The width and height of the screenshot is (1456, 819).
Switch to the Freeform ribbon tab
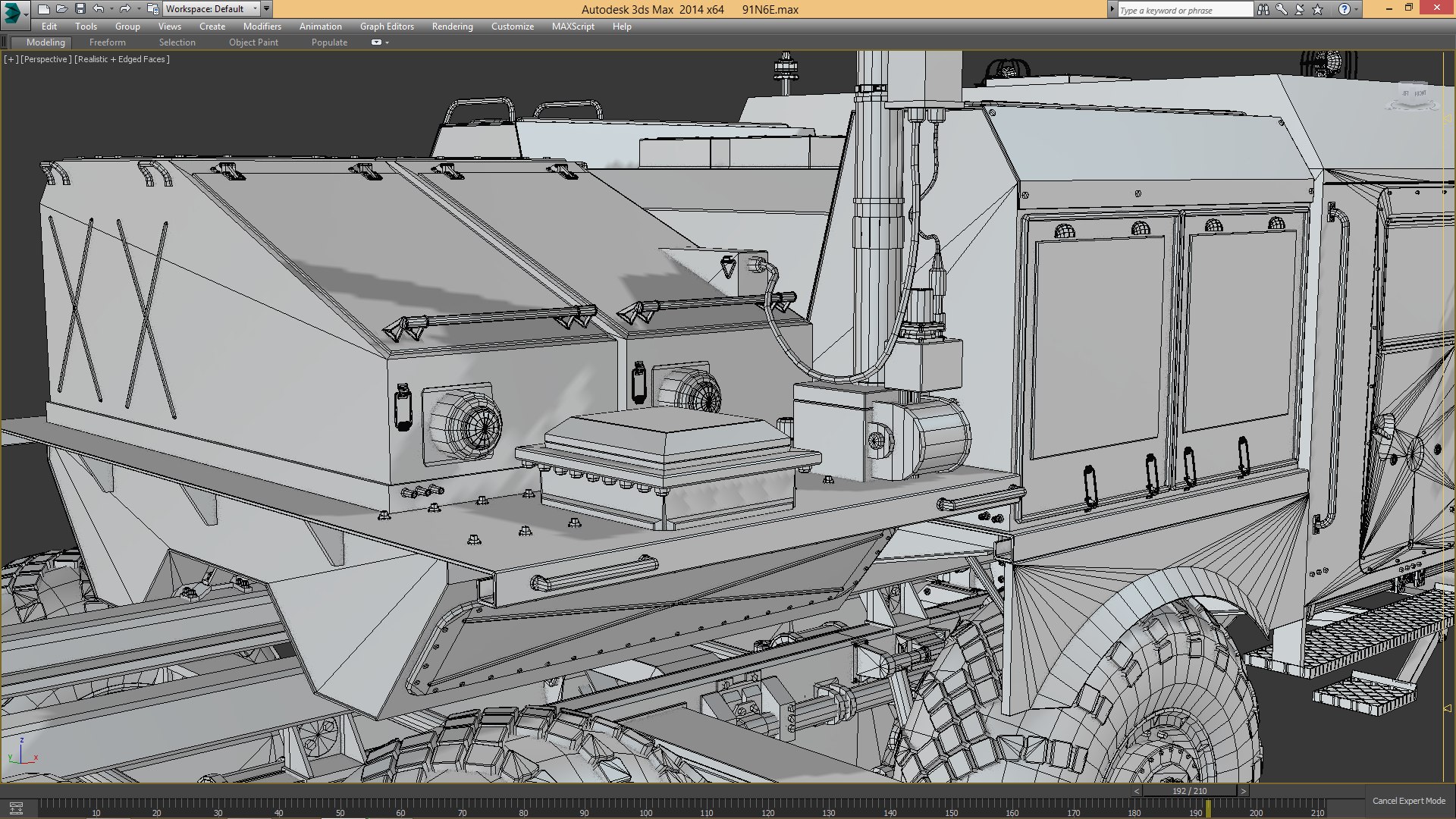click(x=108, y=42)
